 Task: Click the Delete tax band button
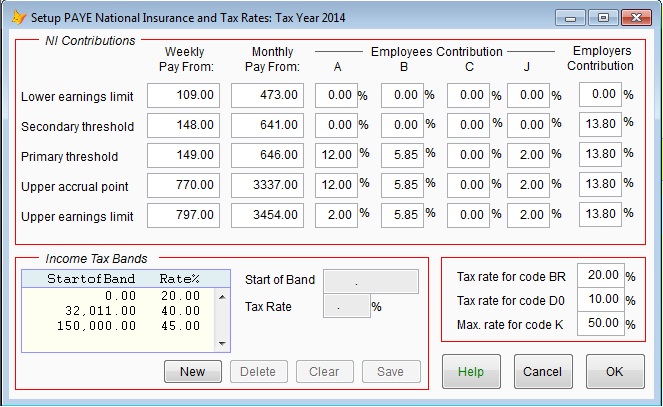click(x=259, y=371)
